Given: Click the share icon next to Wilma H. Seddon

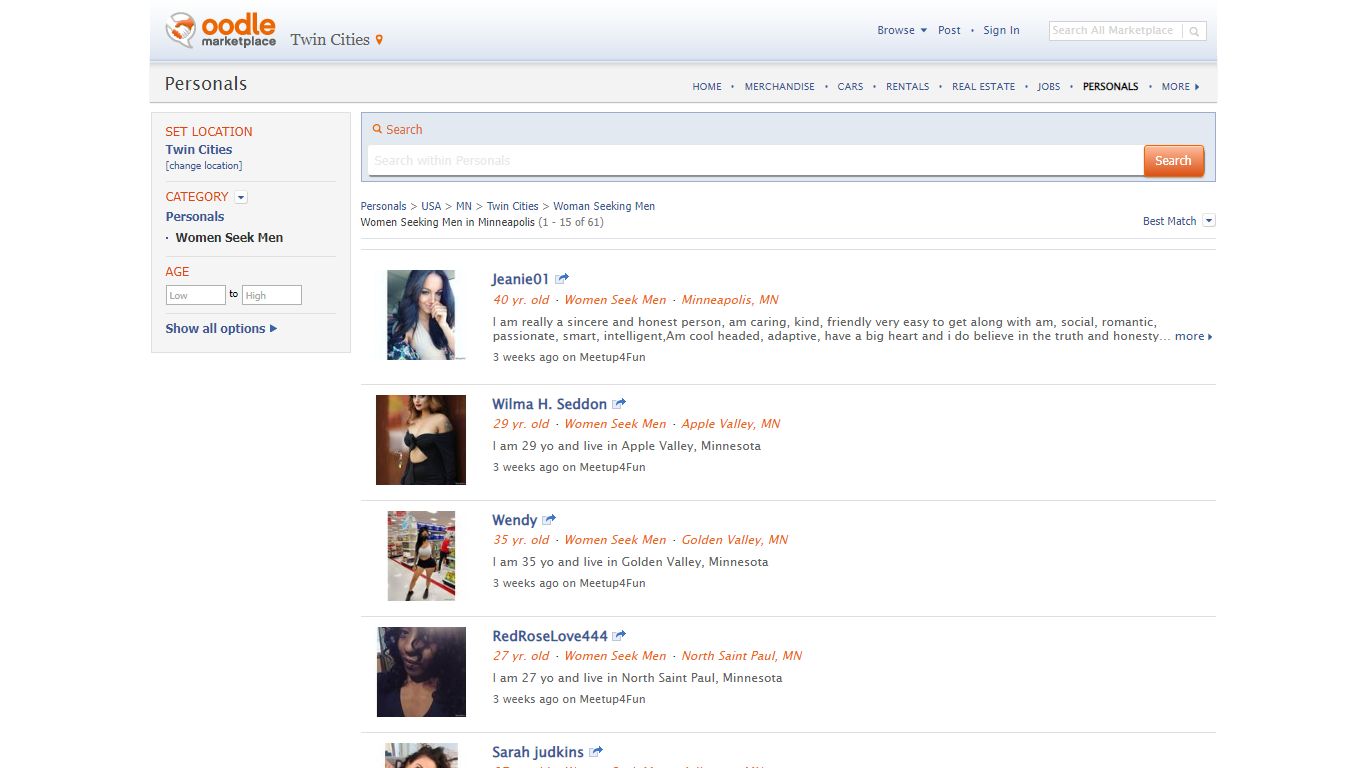Looking at the screenshot, I should 619,404.
